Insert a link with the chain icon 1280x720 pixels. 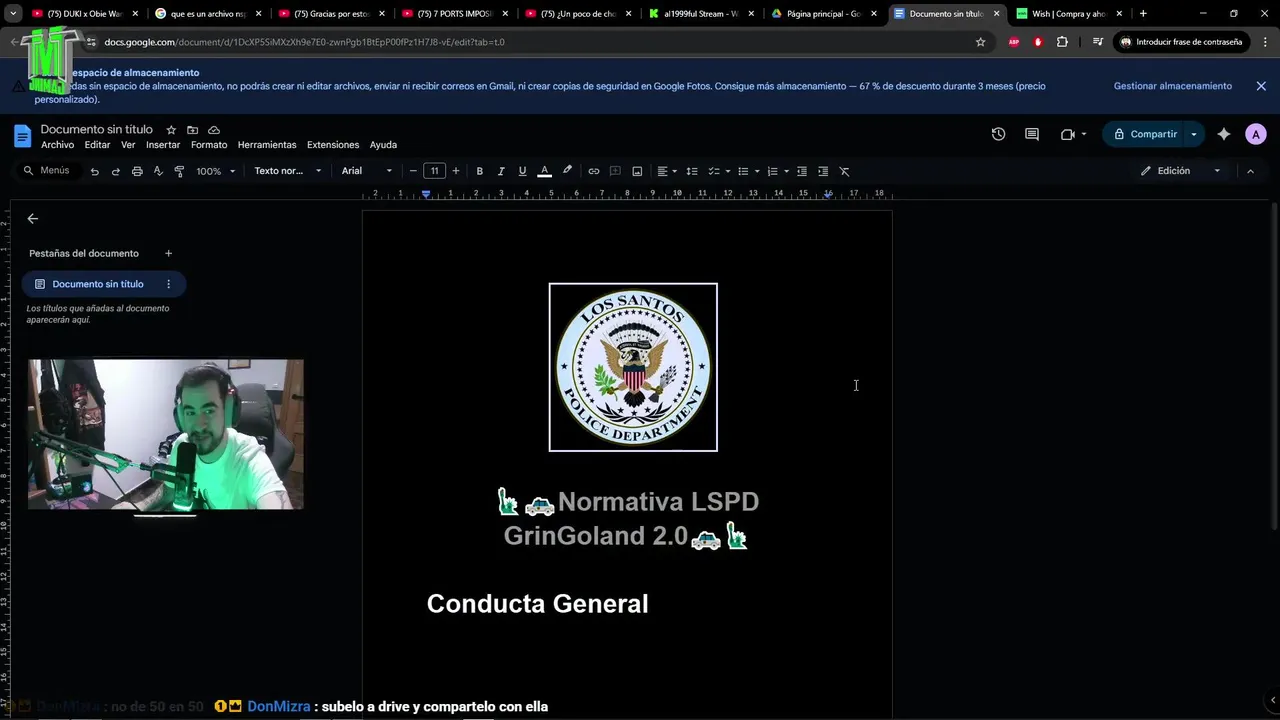[593, 171]
